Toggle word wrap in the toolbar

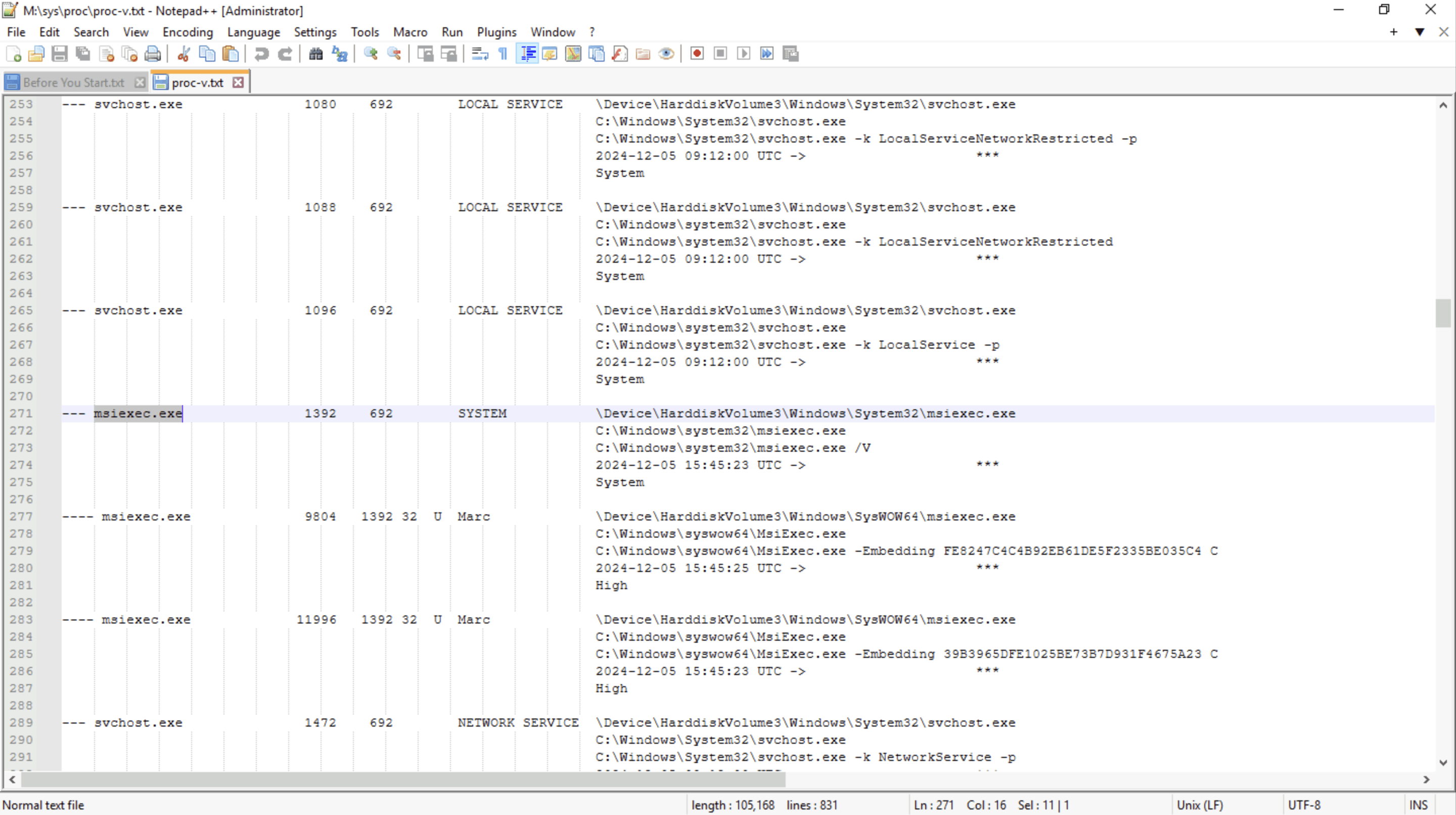[480, 54]
